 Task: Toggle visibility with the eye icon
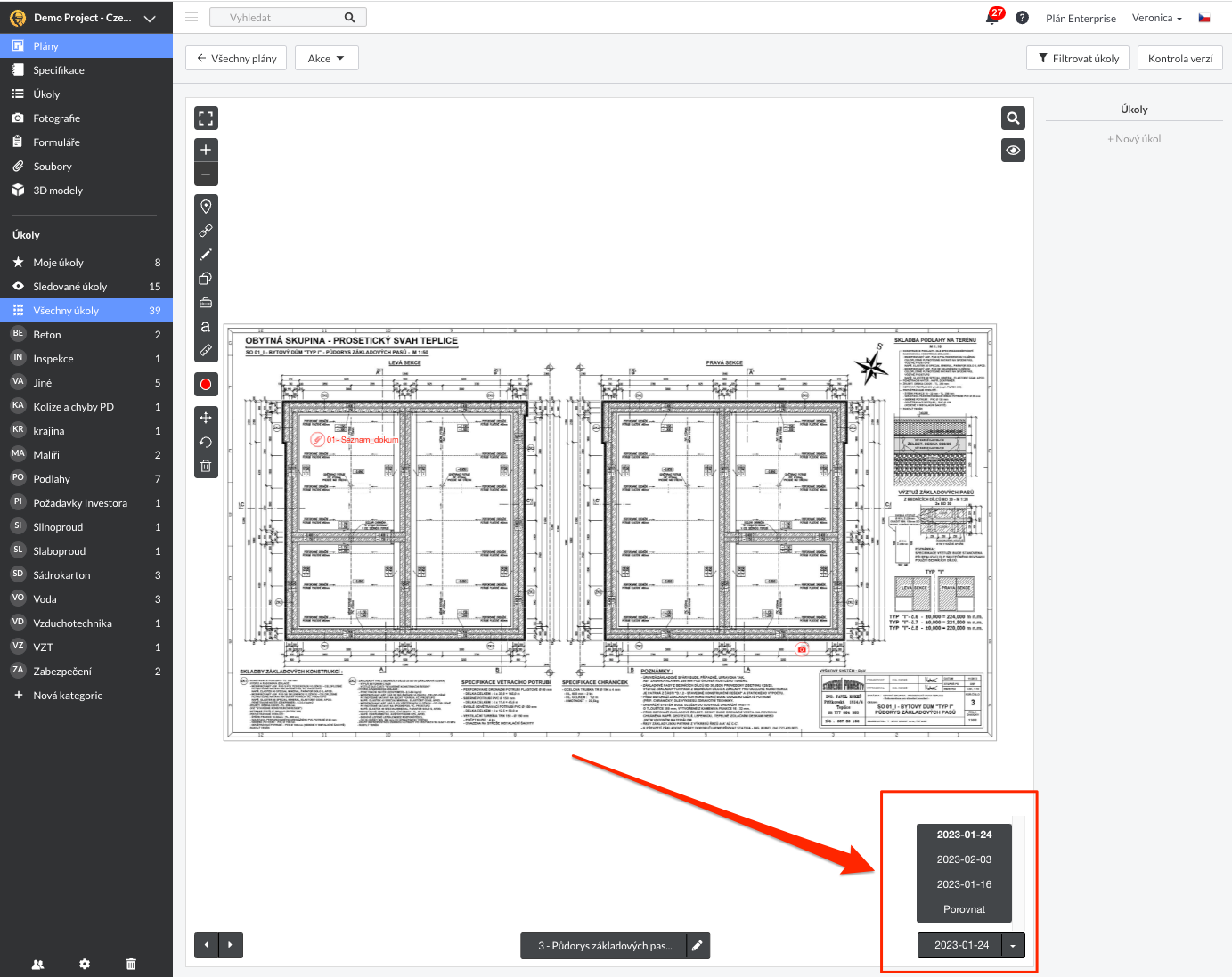[1013, 151]
